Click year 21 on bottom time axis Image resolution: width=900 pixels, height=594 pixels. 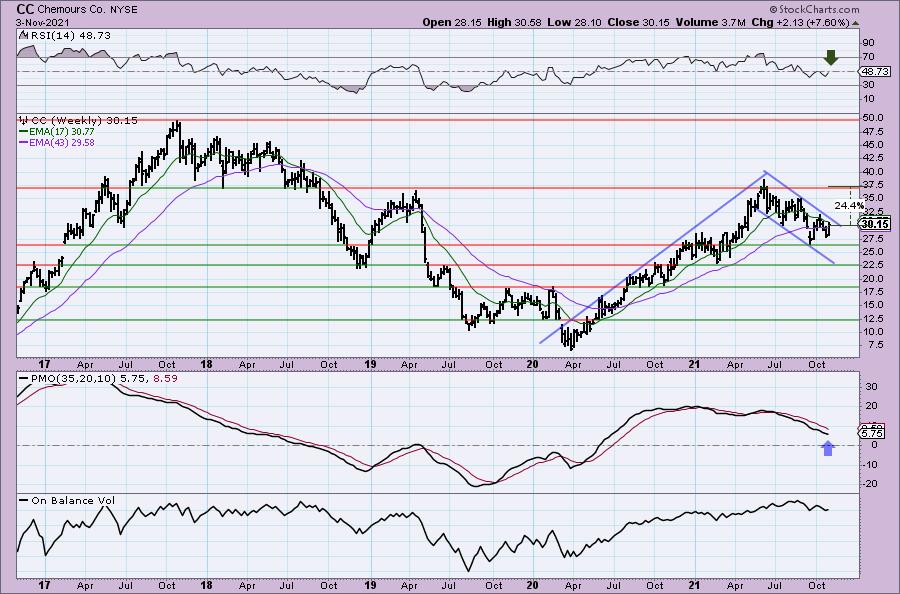(695, 585)
